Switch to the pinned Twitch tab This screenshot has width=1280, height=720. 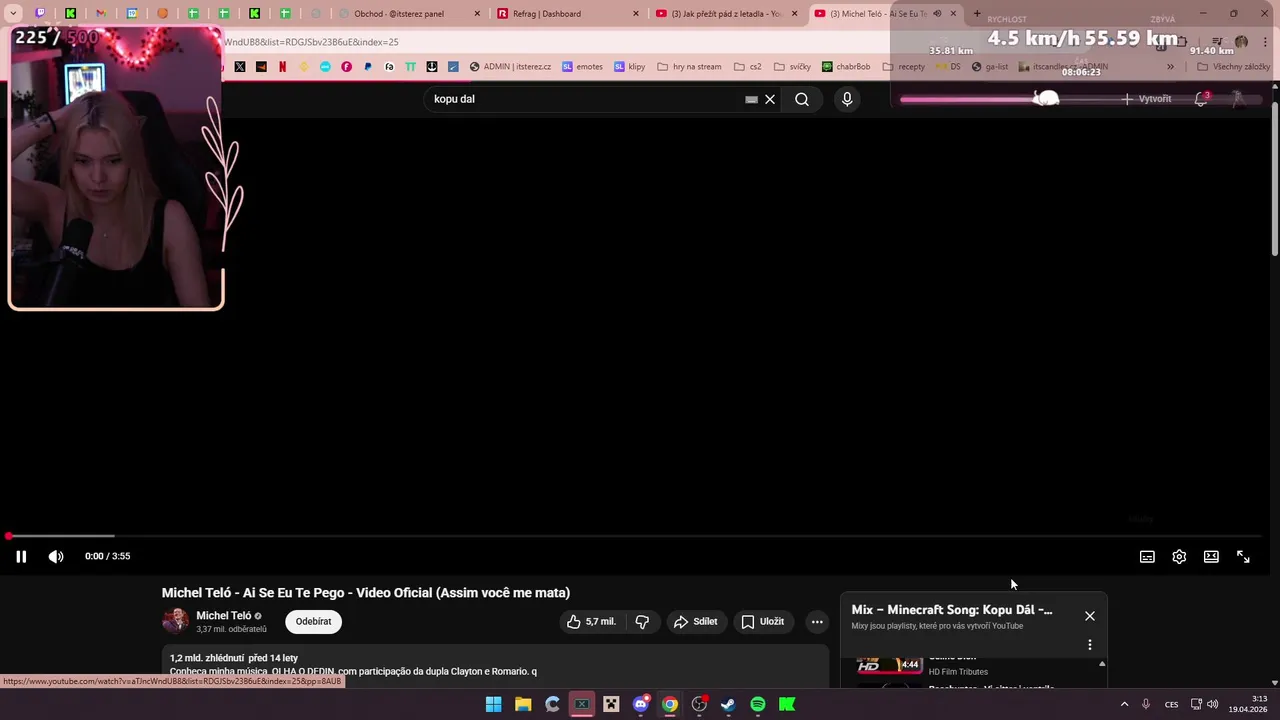coord(40,14)
